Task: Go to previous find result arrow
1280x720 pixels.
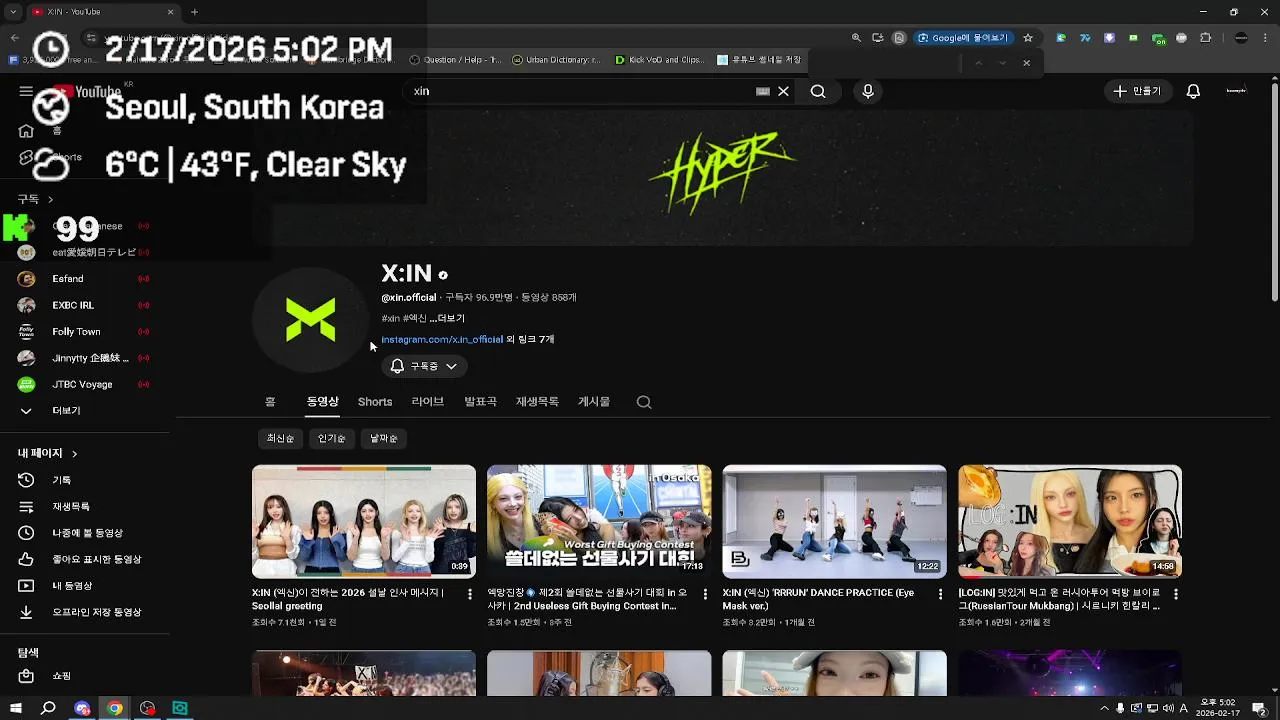Action: (978, 63)
